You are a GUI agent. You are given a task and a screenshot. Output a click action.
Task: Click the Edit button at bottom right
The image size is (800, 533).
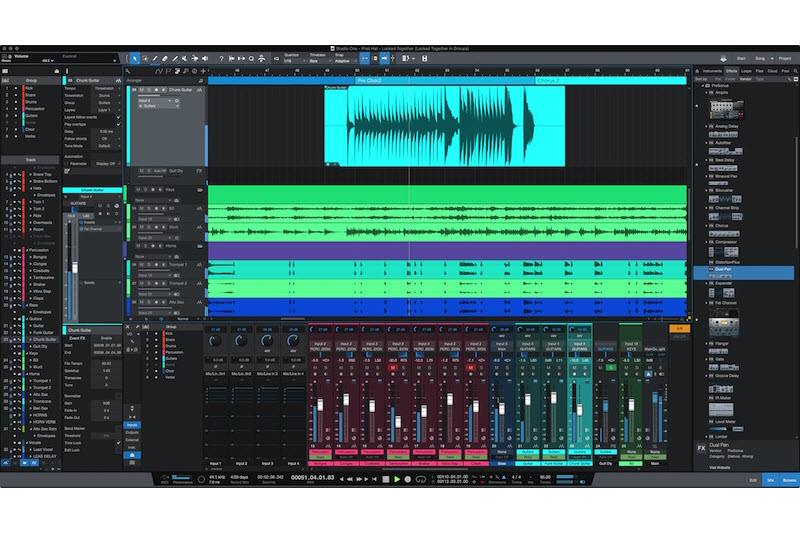click(753, 480)
